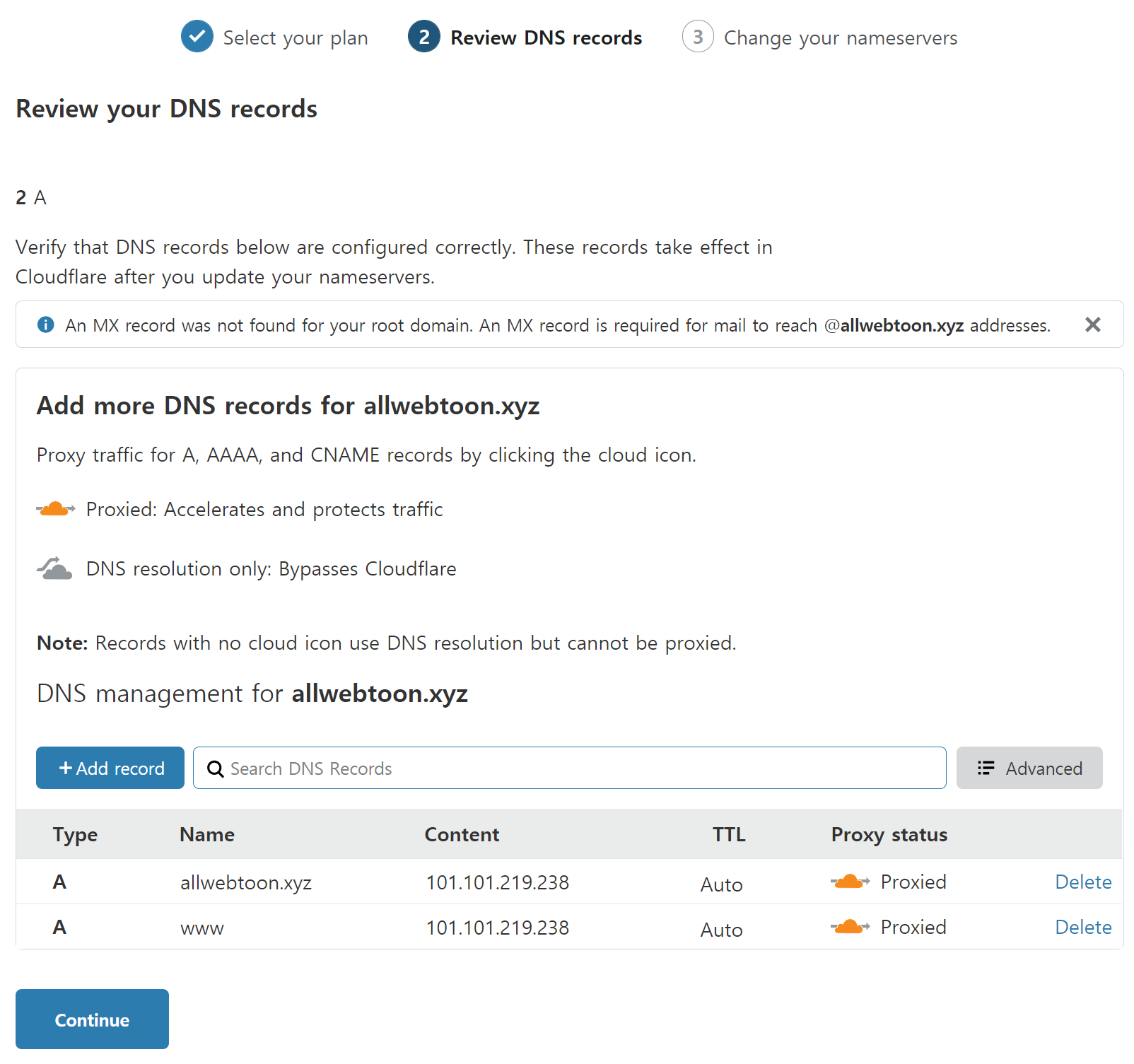Click the Name column header

click(207, 834)
